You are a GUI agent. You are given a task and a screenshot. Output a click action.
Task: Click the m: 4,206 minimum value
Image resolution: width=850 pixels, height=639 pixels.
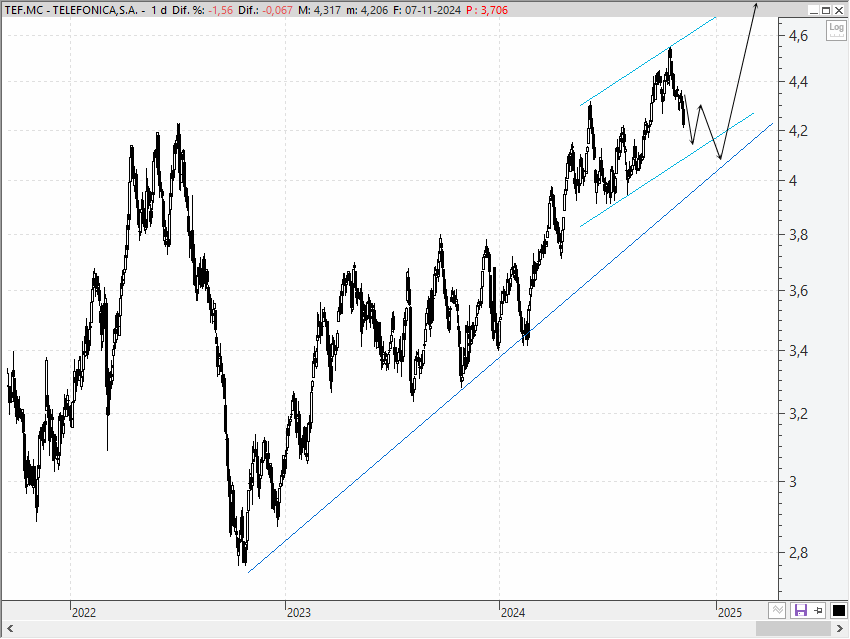click(367, 10)
